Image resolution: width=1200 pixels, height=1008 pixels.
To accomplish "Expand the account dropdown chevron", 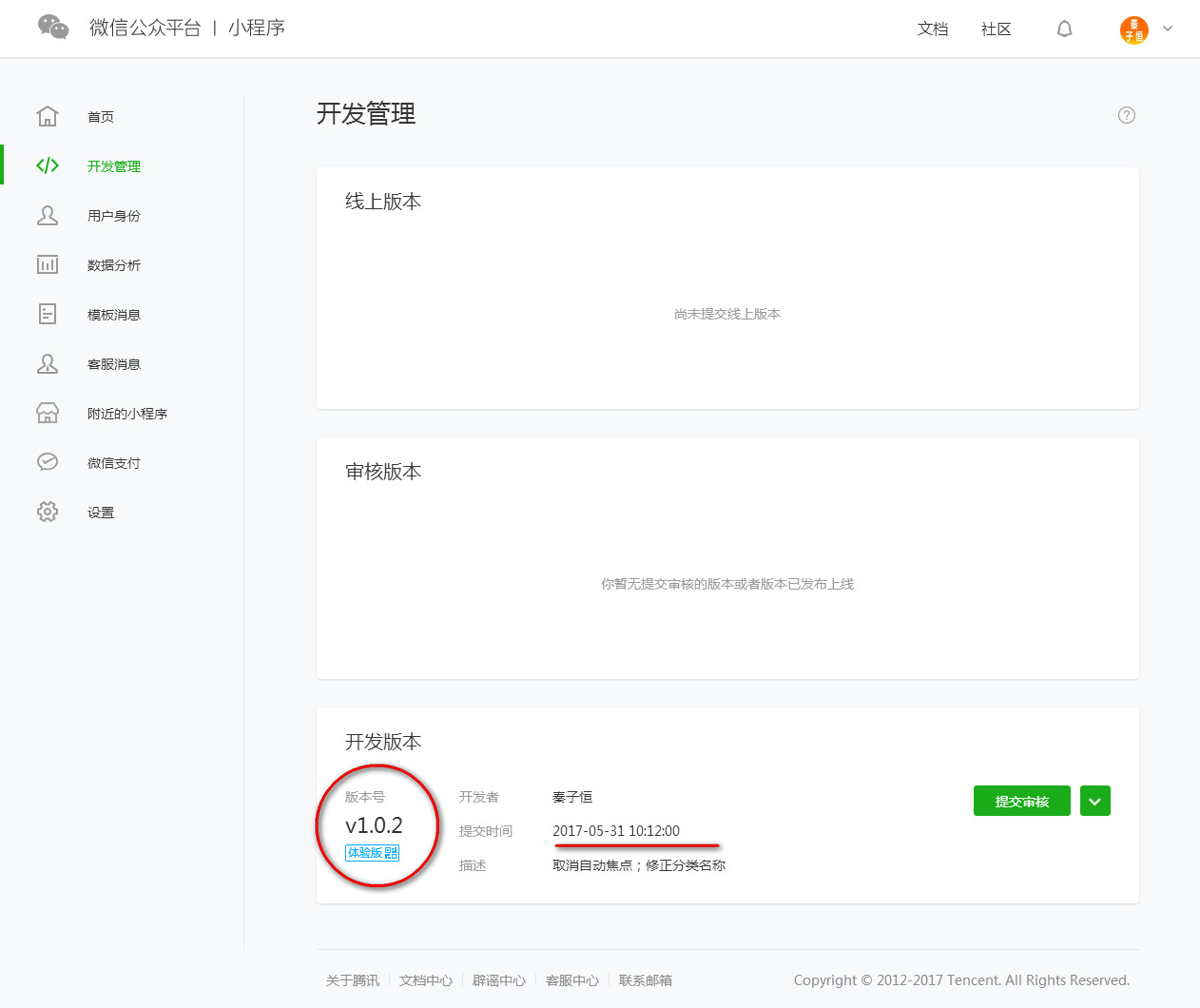I will coord(1168,29).
